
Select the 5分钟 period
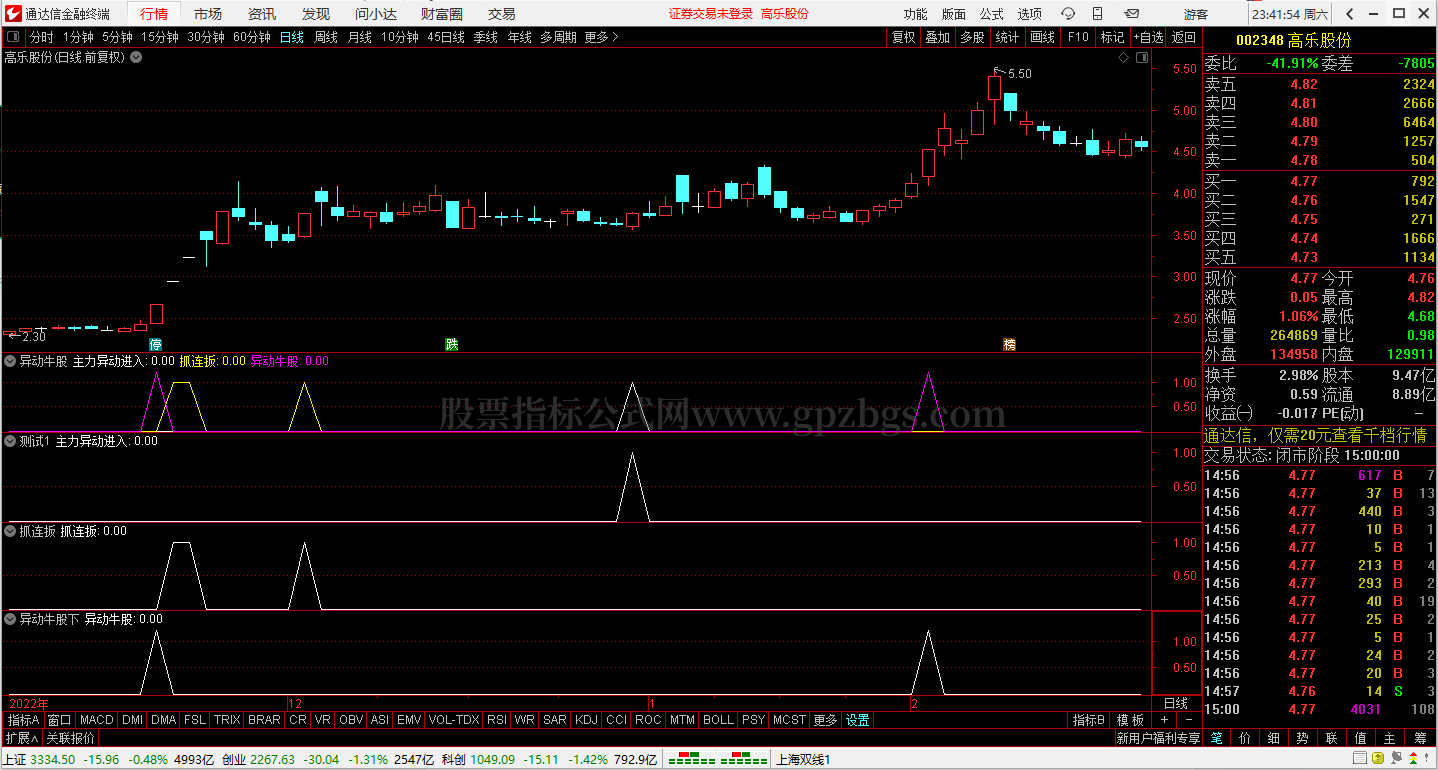[119, 37]
